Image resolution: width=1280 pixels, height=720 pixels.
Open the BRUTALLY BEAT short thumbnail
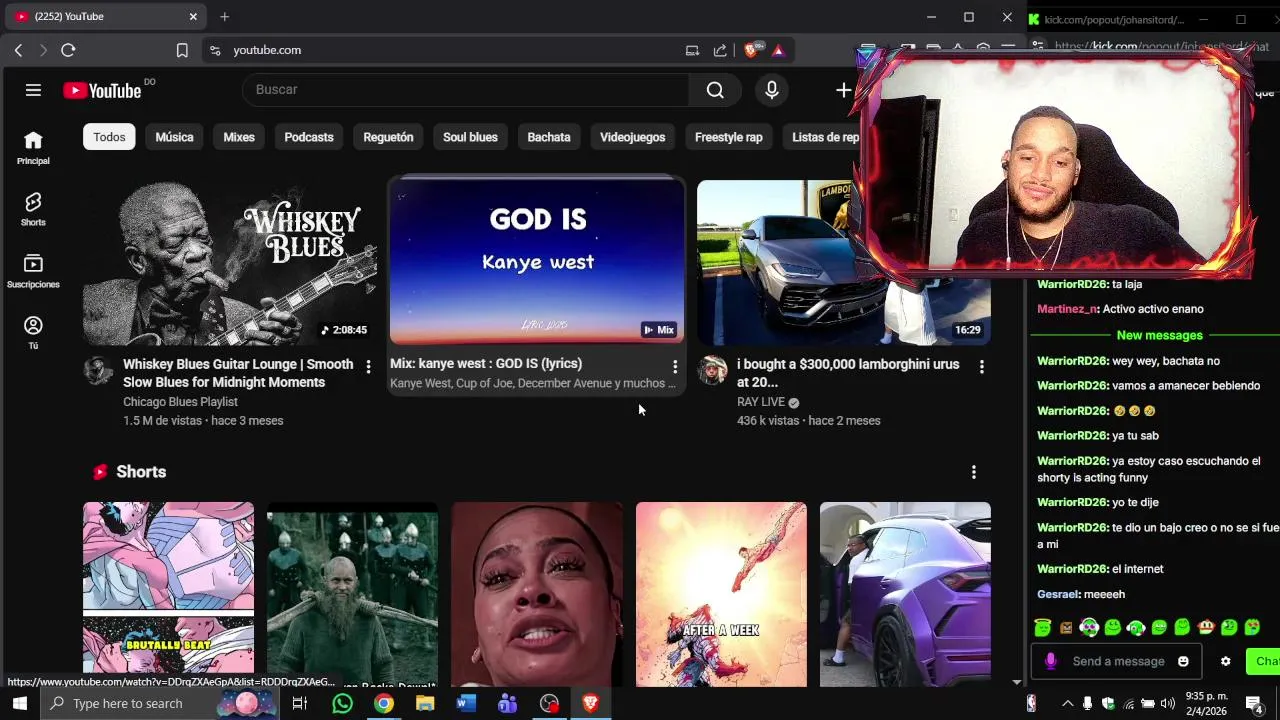point(168,594)
